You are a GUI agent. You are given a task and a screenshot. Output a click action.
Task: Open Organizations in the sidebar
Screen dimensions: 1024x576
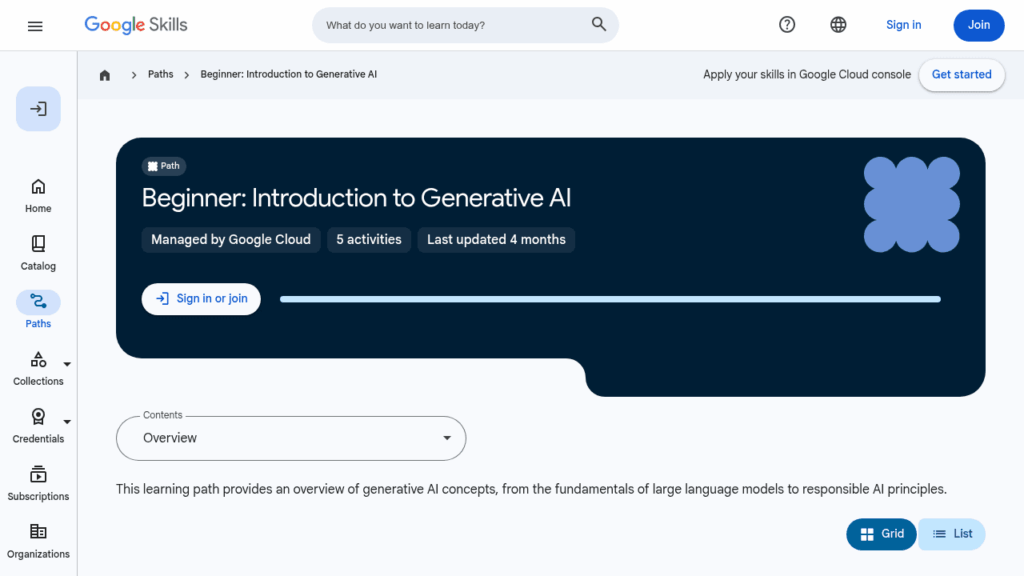click(39, 541)
